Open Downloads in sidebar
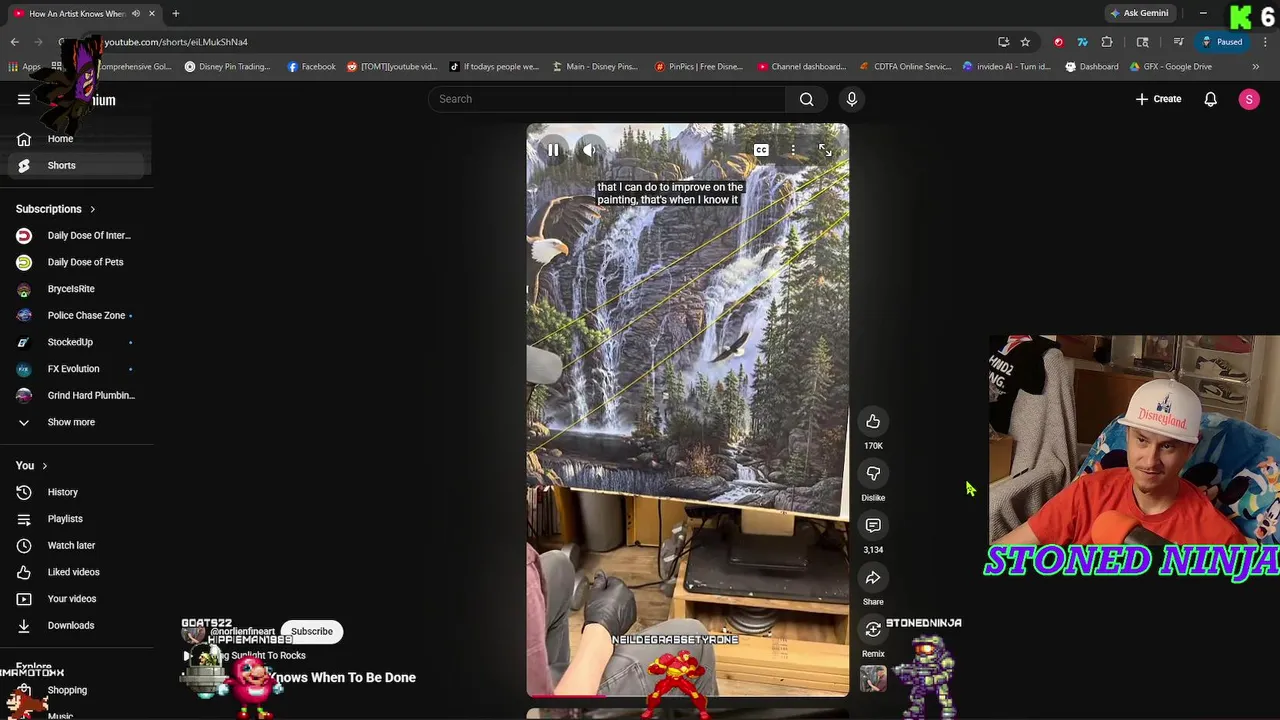 coord(75,625)
